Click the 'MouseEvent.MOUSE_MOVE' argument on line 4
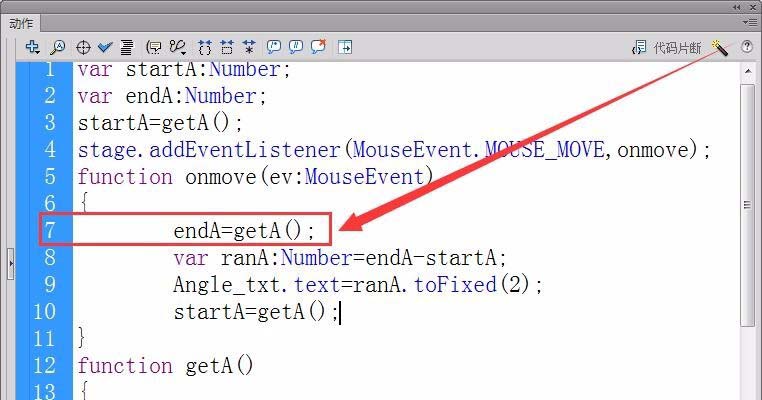 (478, 149)
